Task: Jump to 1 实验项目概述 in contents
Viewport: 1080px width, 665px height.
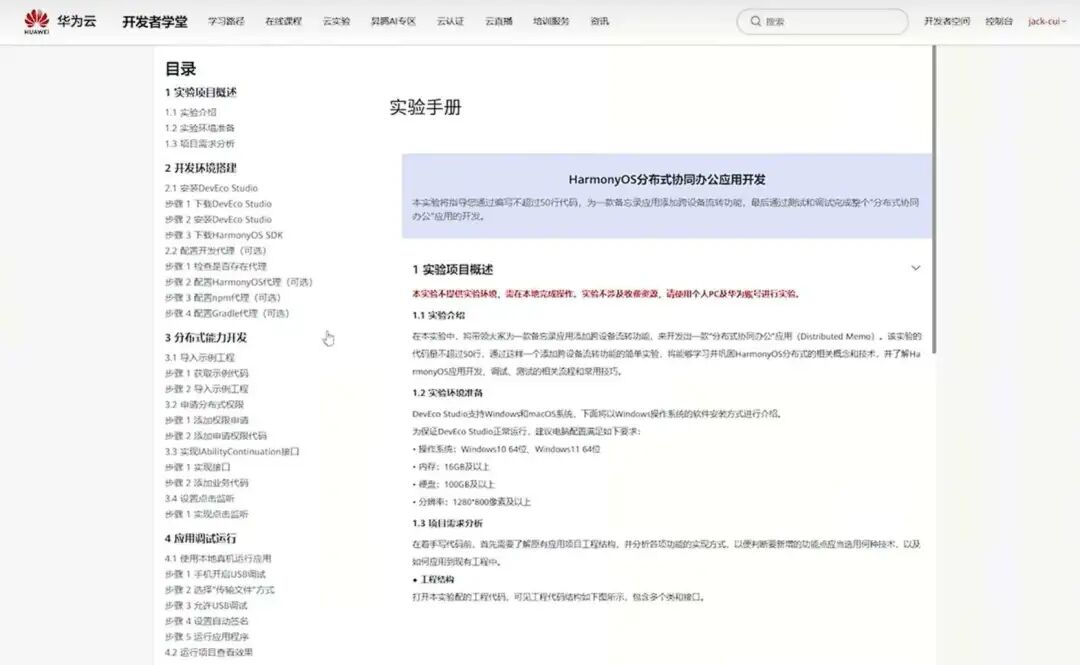Action: tap(200, 92)
